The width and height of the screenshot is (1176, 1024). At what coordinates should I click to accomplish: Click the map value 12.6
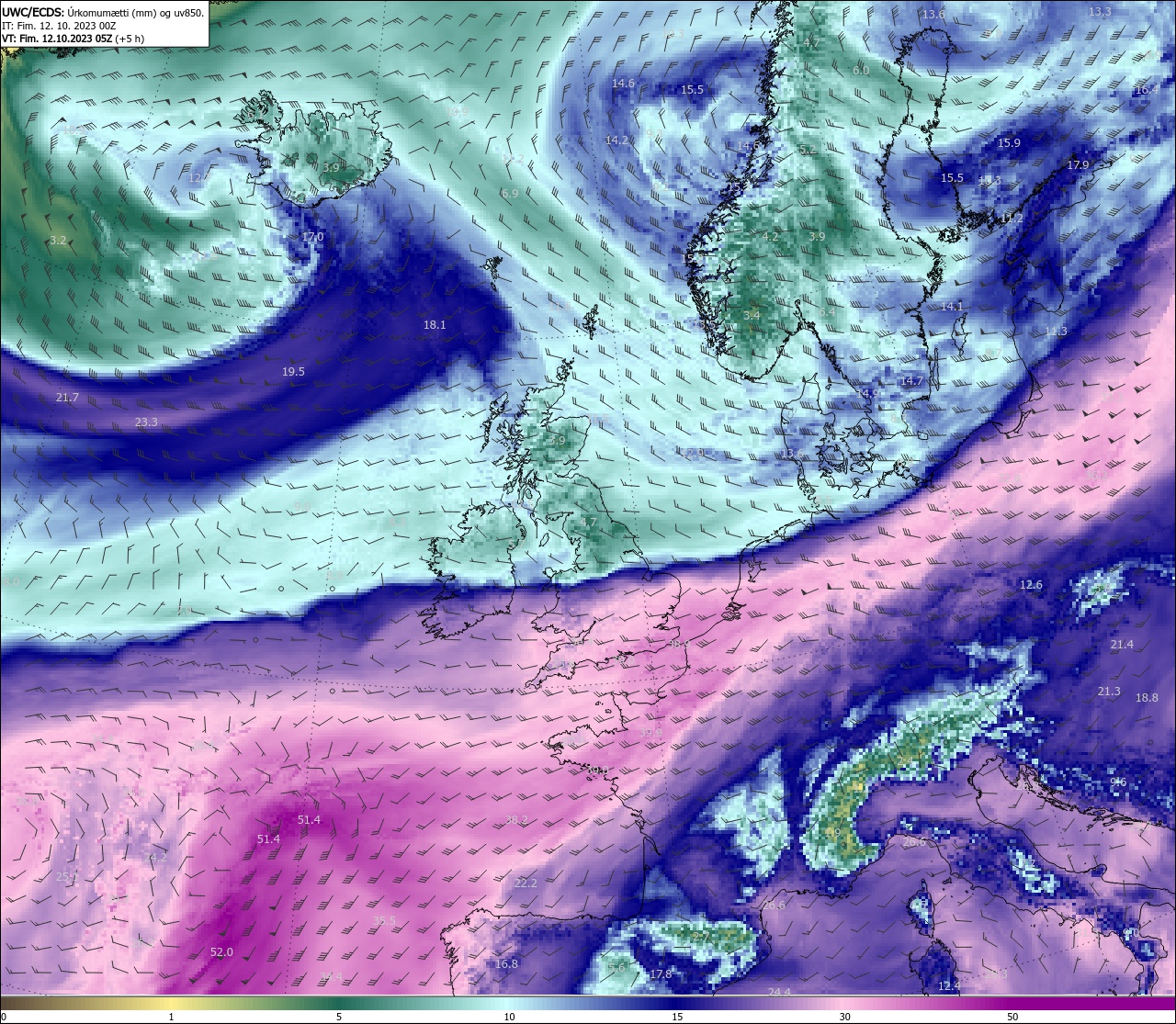[1032, 585]
